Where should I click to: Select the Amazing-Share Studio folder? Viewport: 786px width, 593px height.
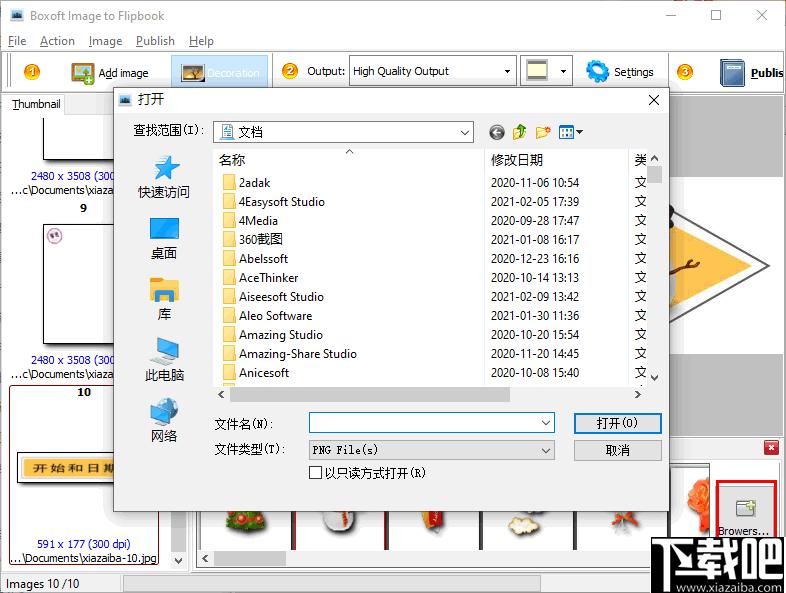click(290, 354)
